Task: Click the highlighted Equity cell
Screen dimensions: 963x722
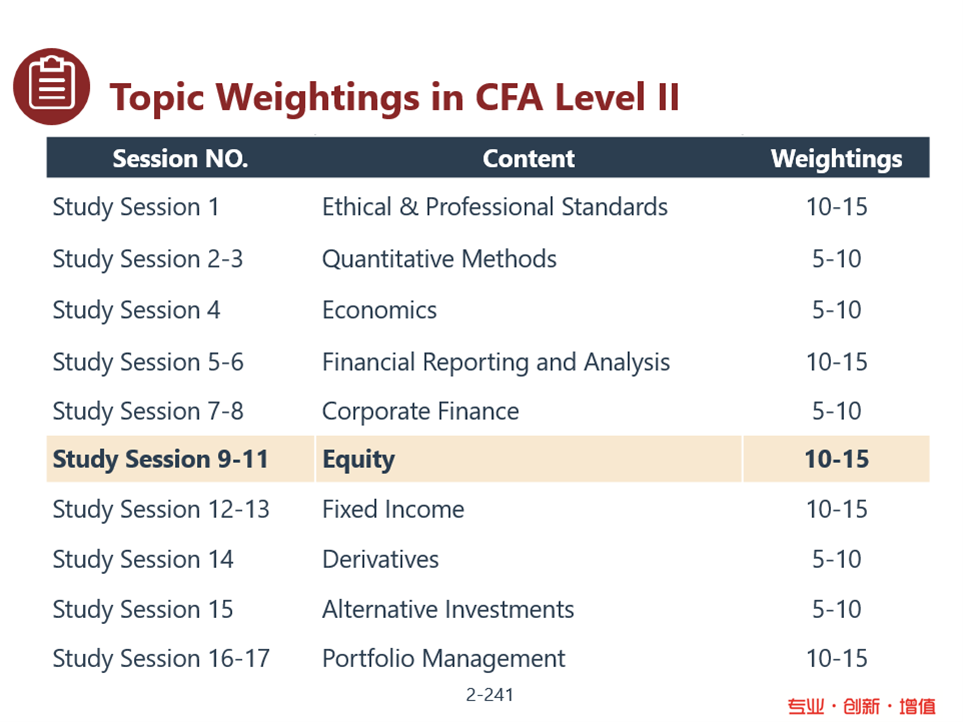Action: (x=529, y=459)
